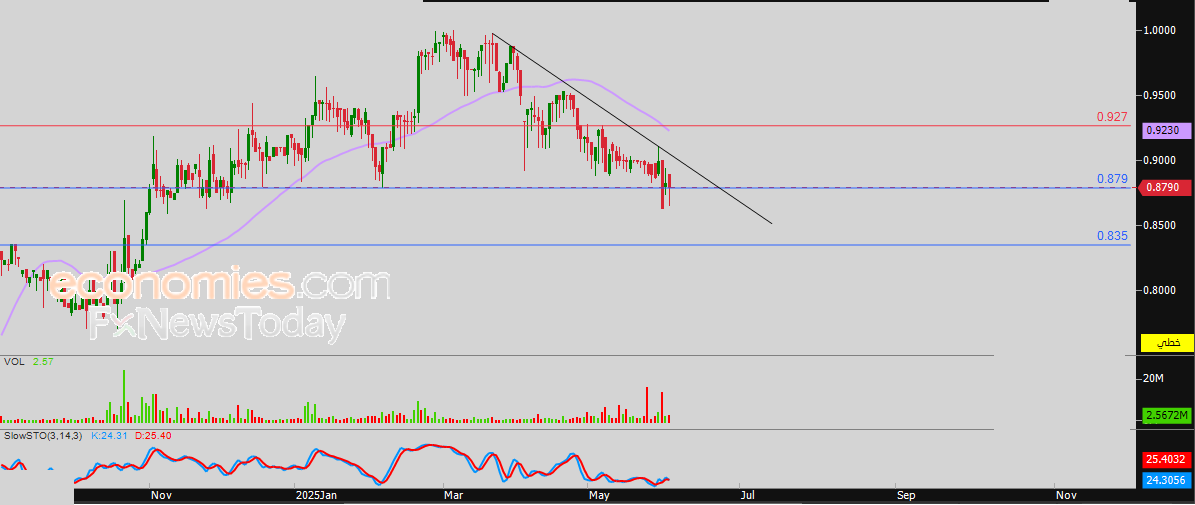Screen dimensions: 1195x505
Task: Click the D:25.40 stochastic value
Action: click(153, 436)
